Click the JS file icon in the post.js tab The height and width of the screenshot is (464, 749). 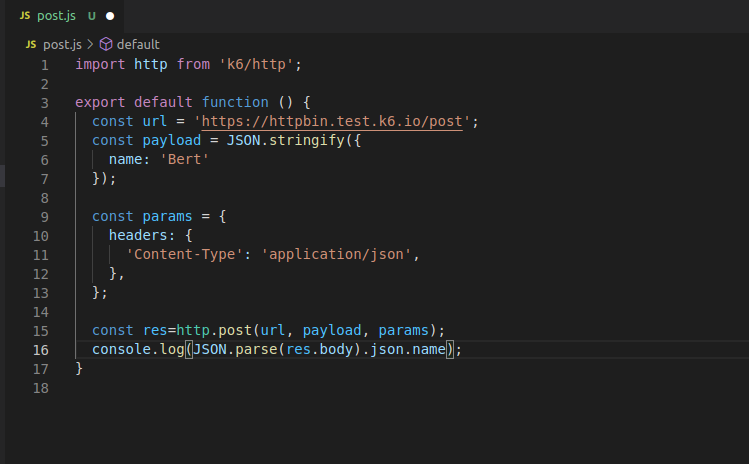[25, 16]
